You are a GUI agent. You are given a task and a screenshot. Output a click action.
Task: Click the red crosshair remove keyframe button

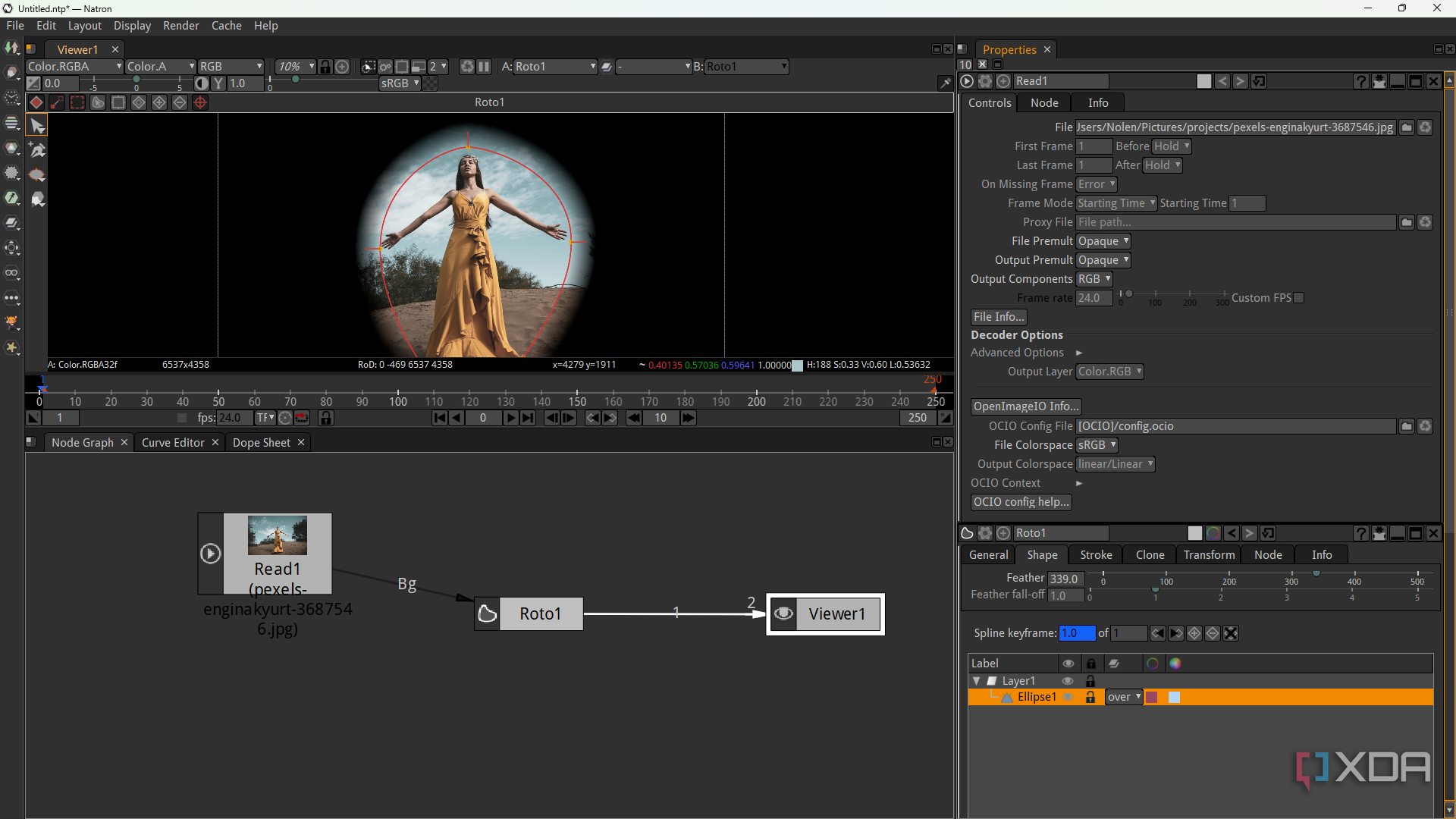pos(200,102)
